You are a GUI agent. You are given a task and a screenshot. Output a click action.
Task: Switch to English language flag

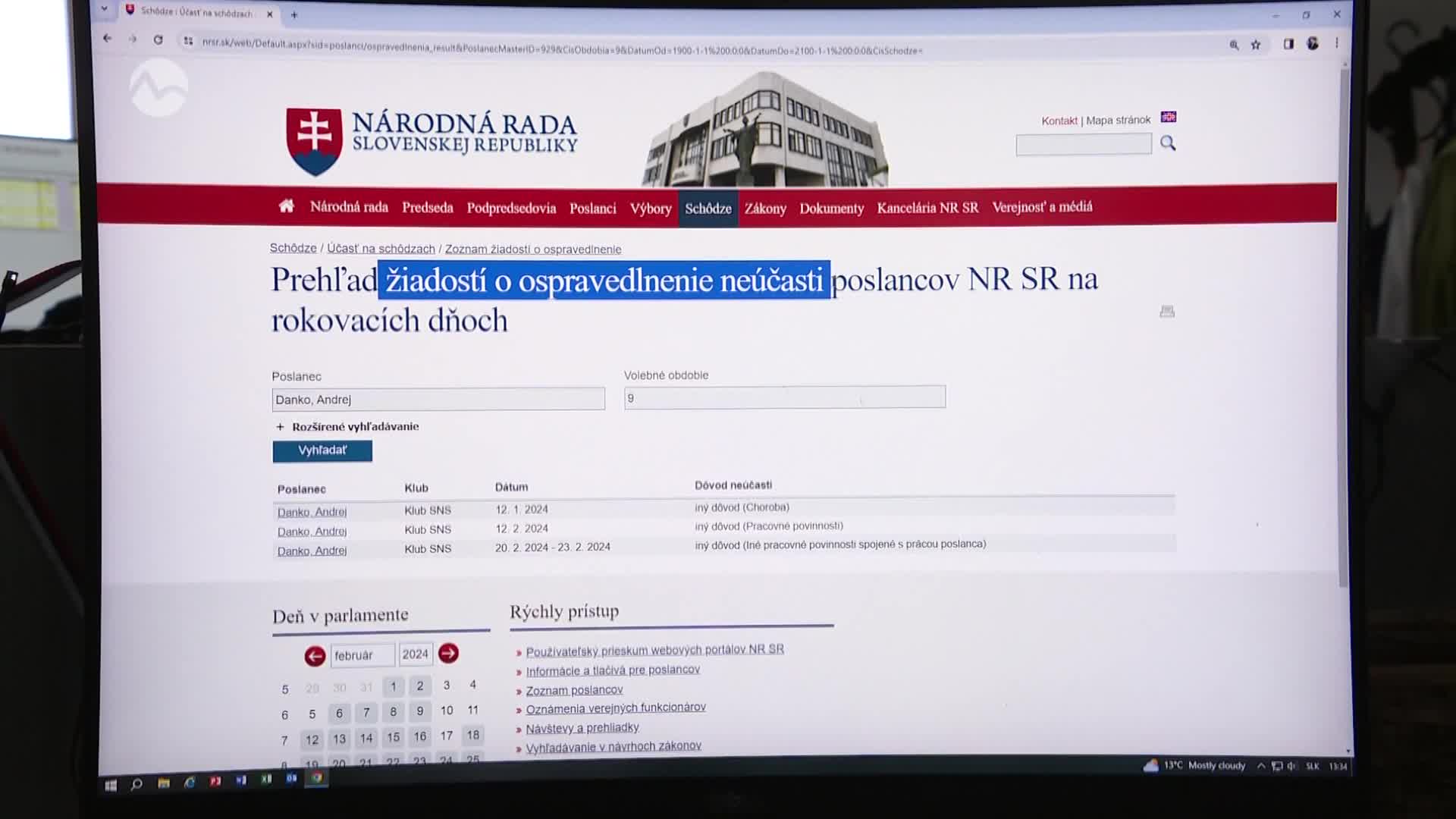point(1169,117)
